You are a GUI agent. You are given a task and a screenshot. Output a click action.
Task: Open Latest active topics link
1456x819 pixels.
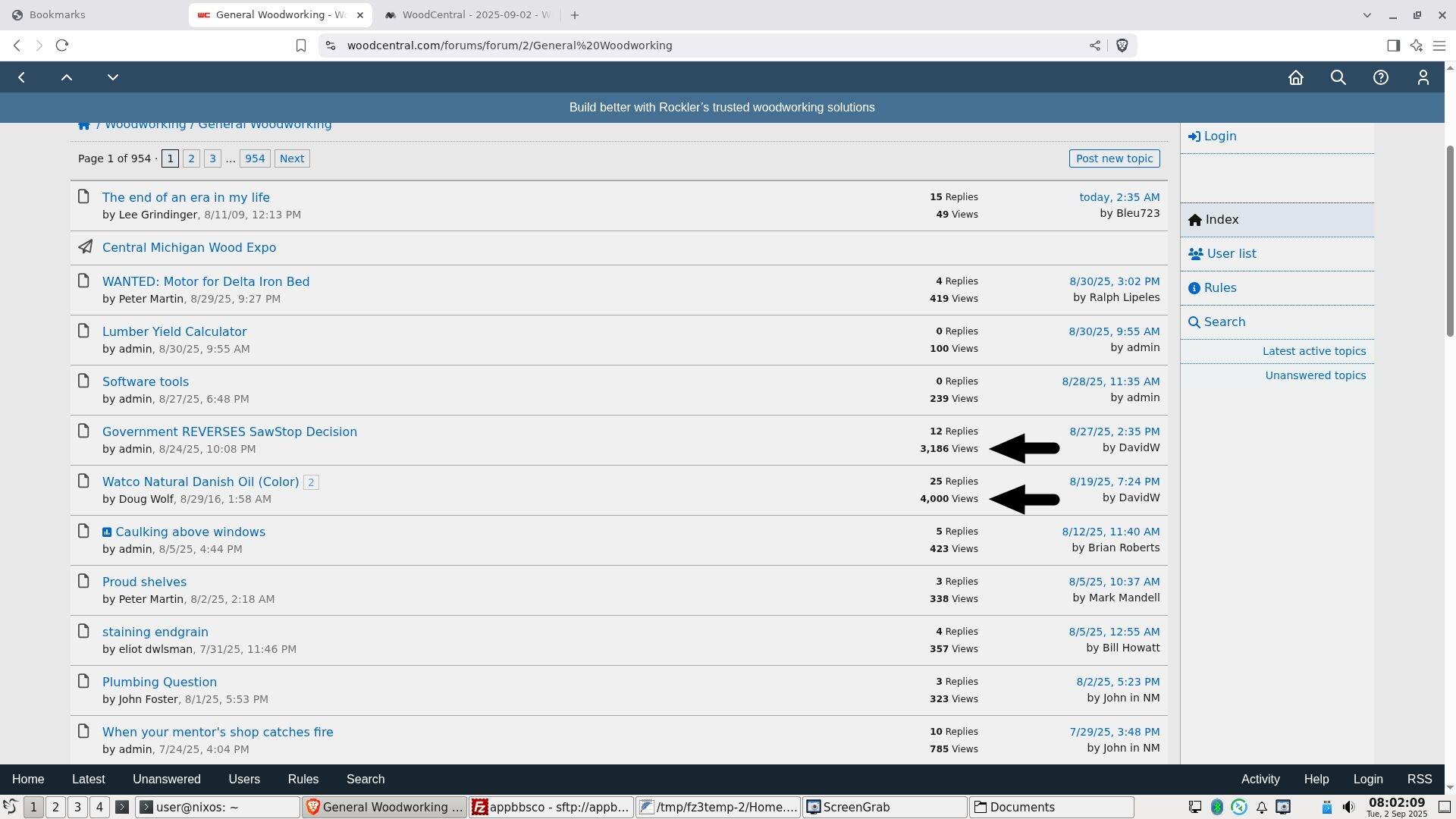coord(1314,351)
